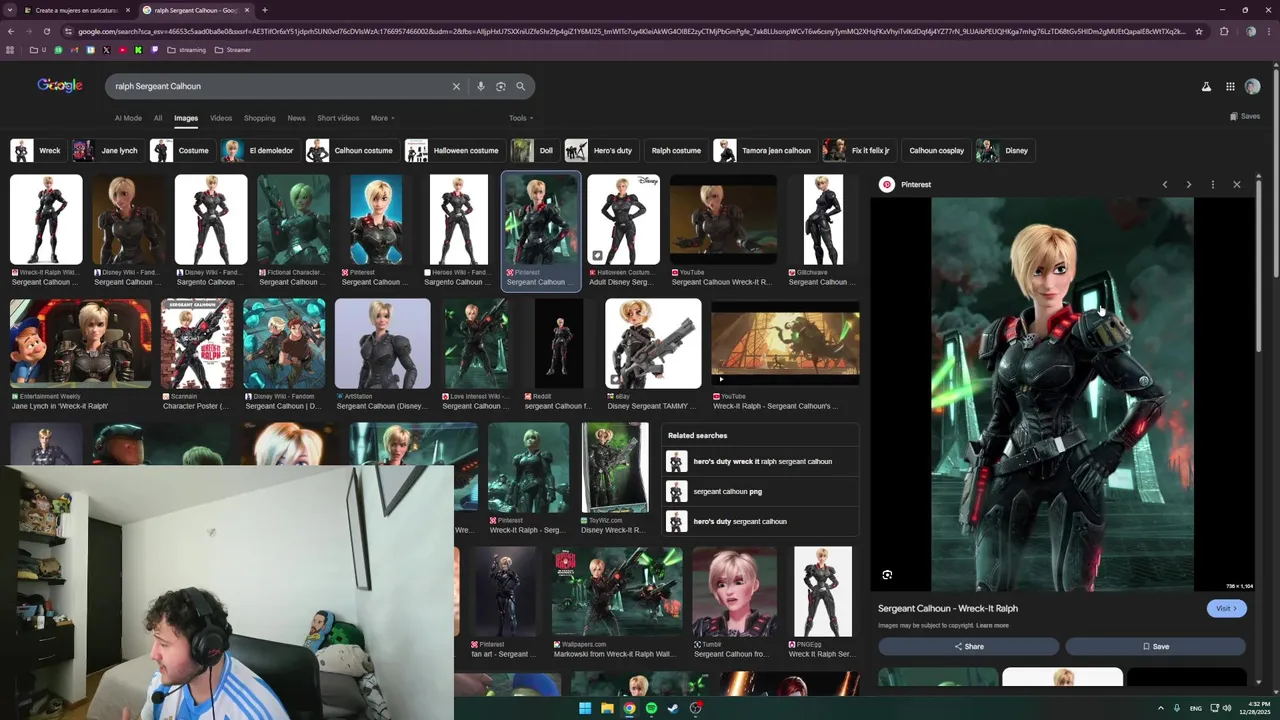
Task: Select the 'Fix it felix jr' filter chip
Action: 858,151
